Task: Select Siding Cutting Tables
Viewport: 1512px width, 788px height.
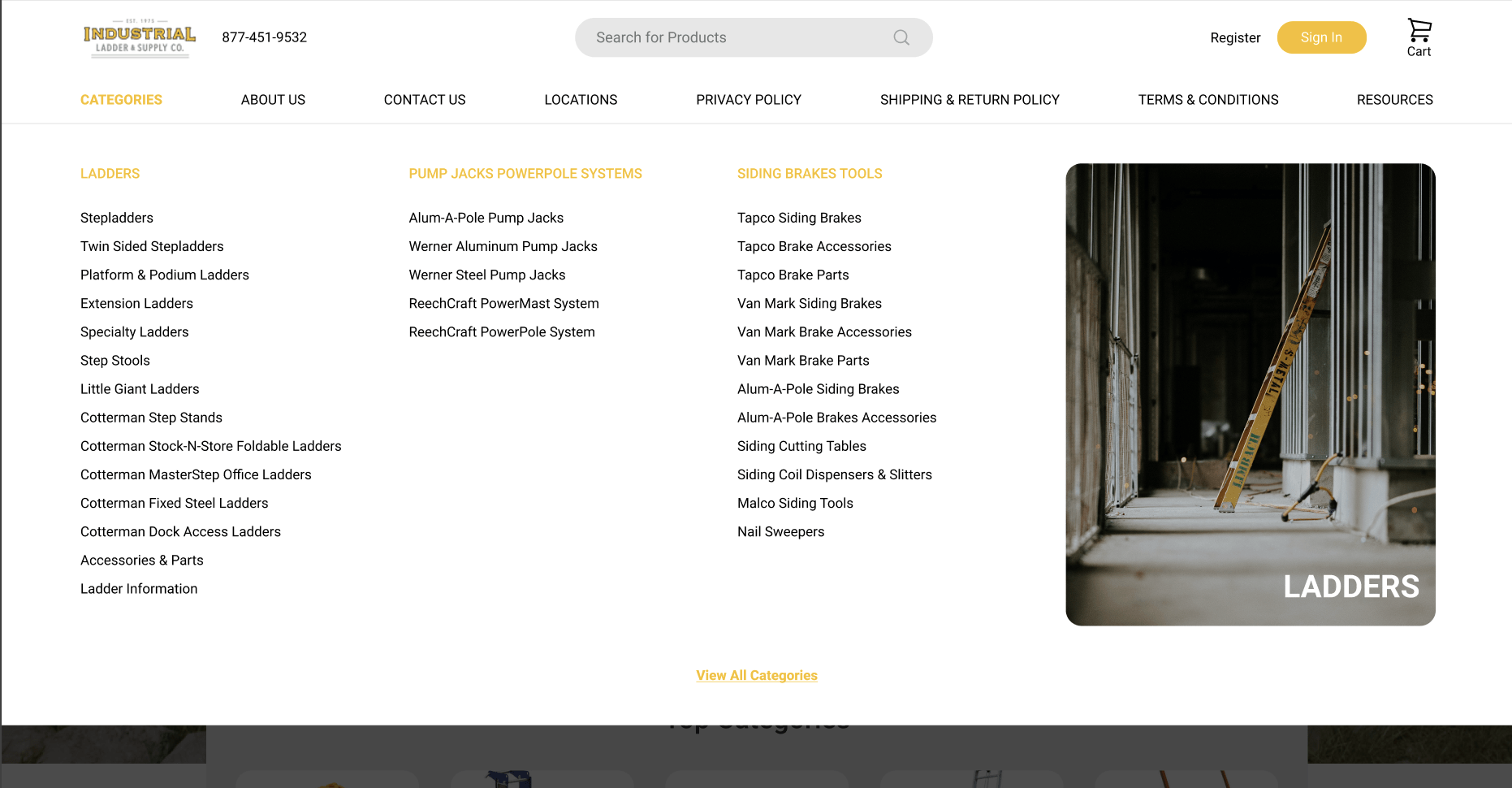Action: click(x=801, y=446)
